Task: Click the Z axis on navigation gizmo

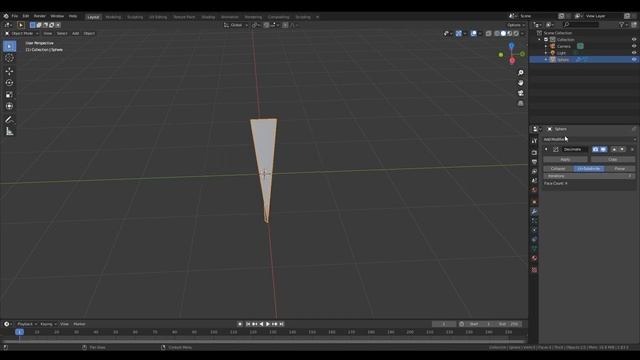Action: point(511,46)
